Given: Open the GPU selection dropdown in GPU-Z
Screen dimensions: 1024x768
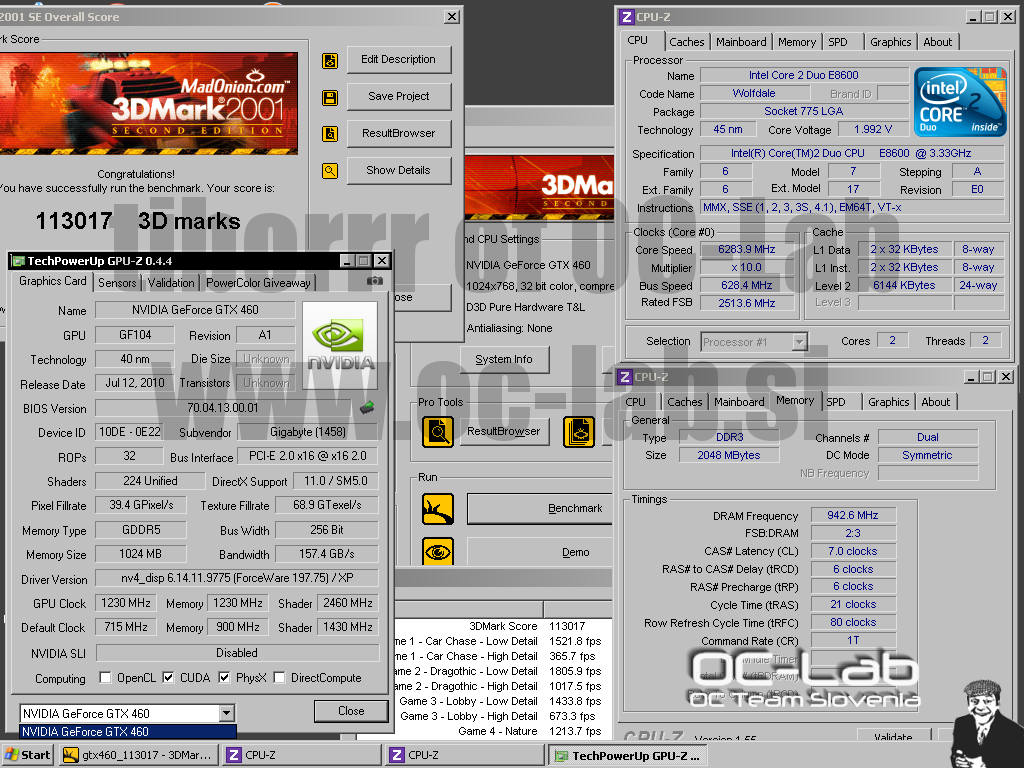Looking at the screenshot, I should pos(227,713).
